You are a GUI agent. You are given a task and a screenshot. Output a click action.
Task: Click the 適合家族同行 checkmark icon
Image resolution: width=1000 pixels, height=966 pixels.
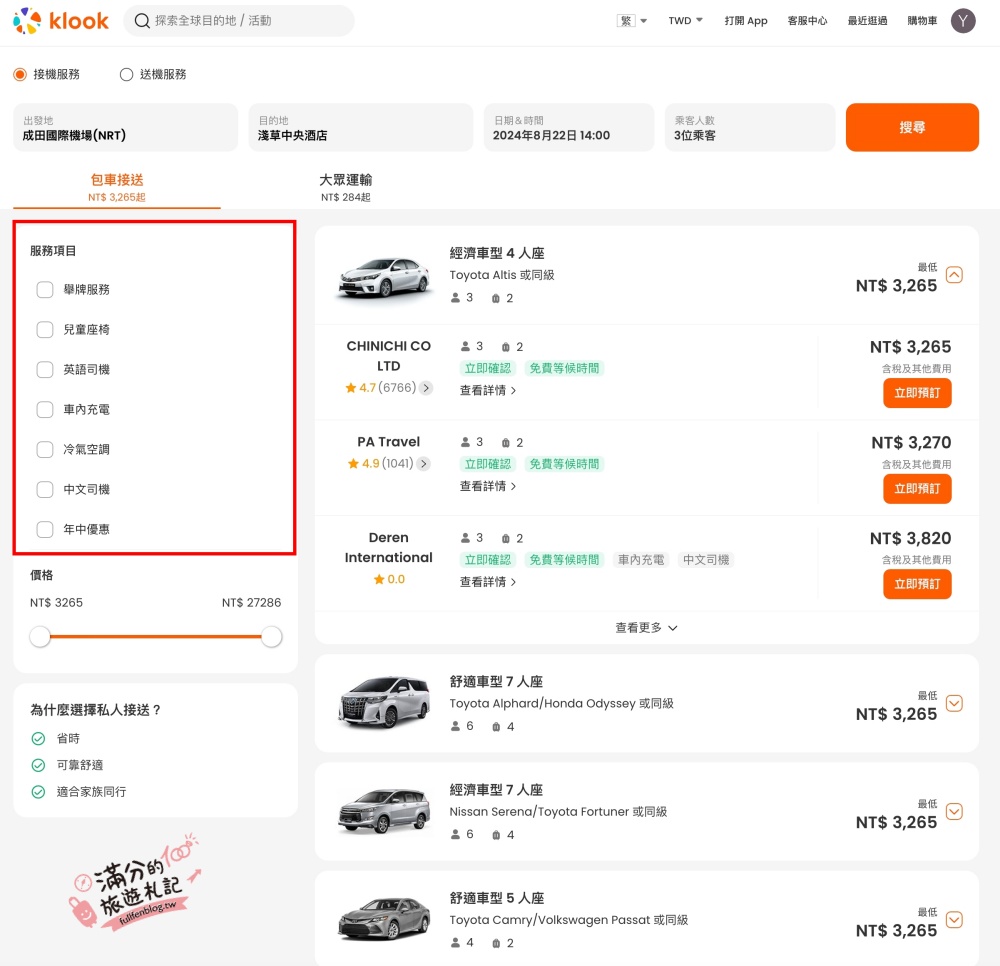pyautogui.click(x=38, y=792)
